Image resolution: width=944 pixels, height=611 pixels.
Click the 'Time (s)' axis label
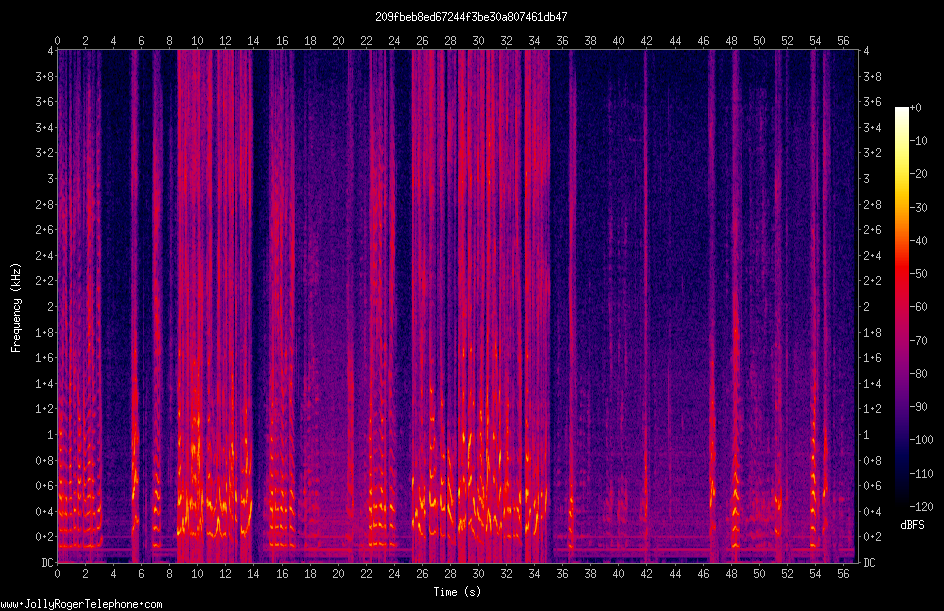[457, 592]
